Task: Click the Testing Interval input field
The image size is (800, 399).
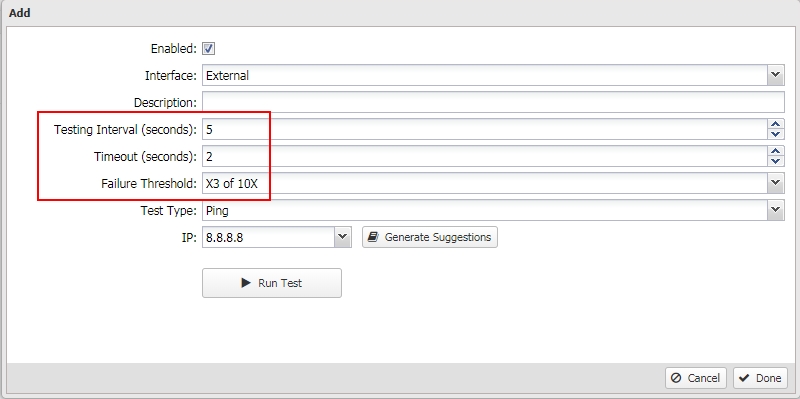Action: 485,129
